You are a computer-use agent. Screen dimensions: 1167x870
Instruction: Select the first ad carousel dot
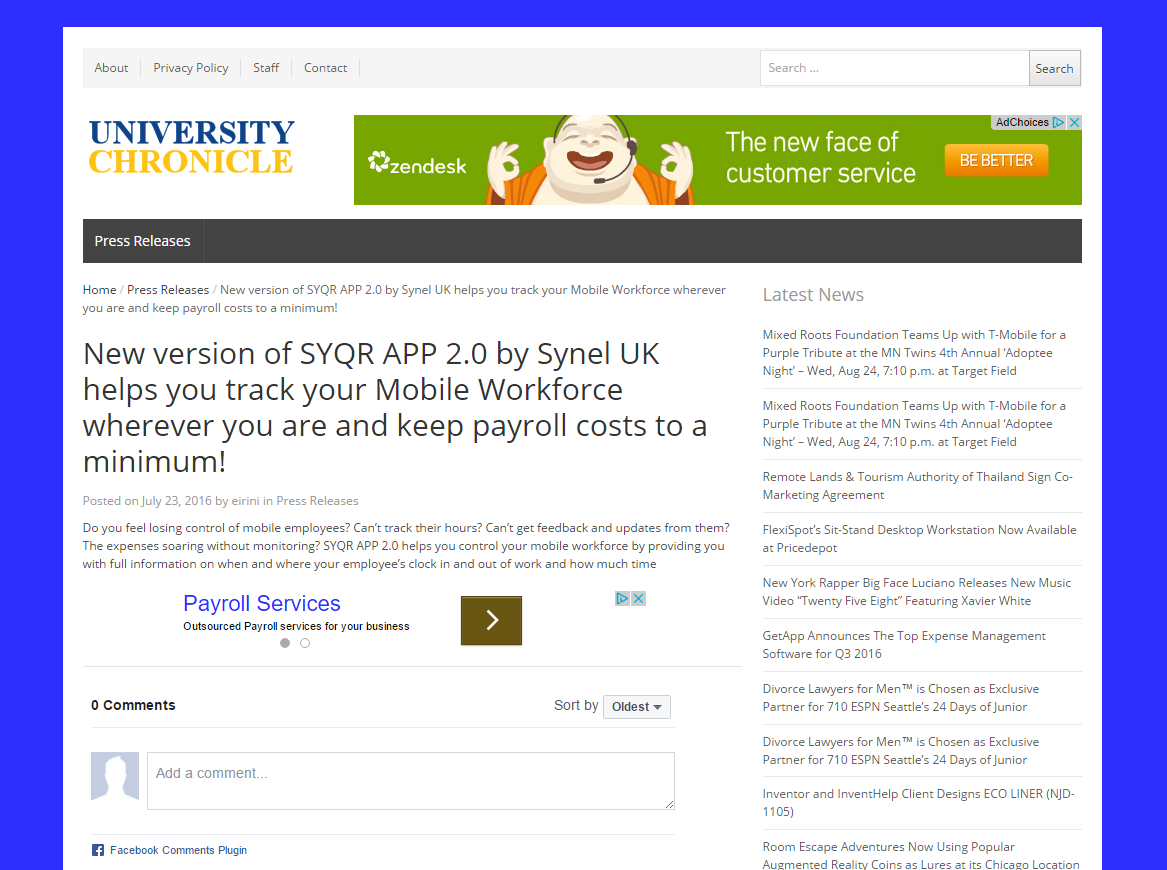[x=285, y=643]
